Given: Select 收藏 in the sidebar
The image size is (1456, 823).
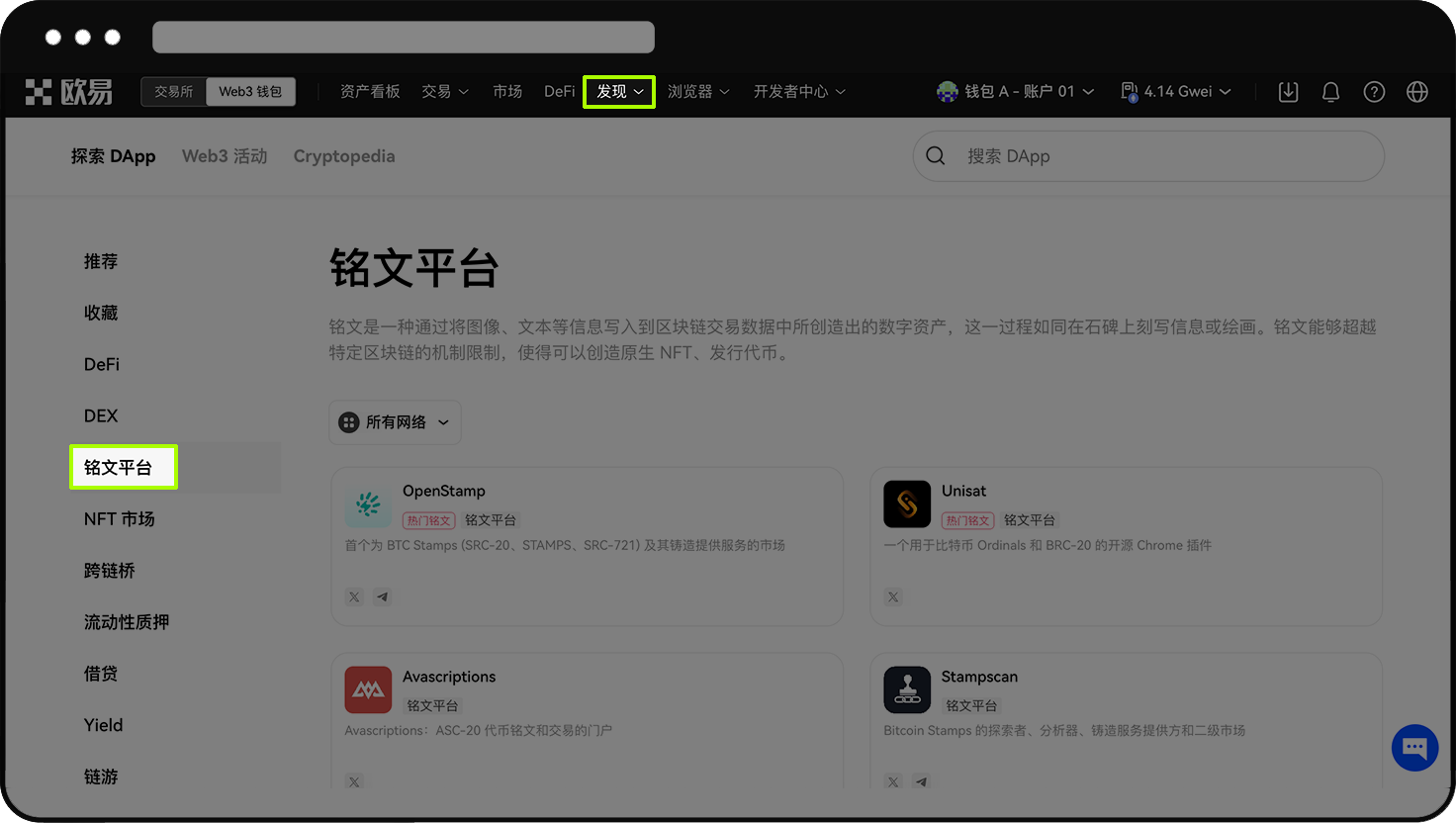Looking at the screenshot, I should point(101,313).
